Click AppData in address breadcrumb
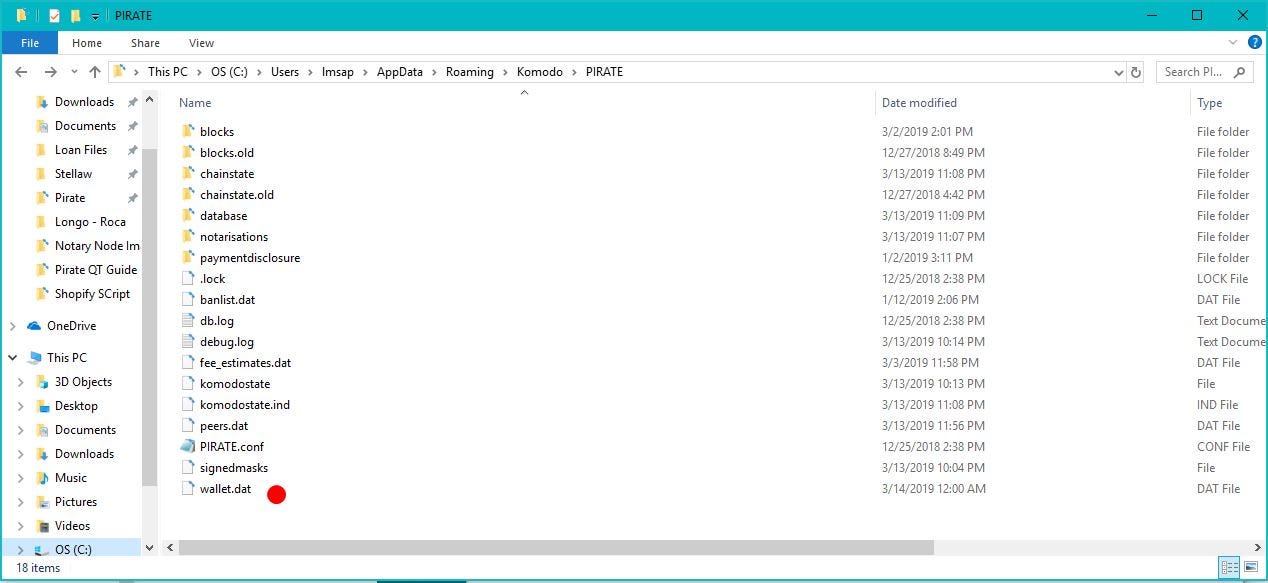Screen dimensions: 1268x583 (x=400, y=72)
